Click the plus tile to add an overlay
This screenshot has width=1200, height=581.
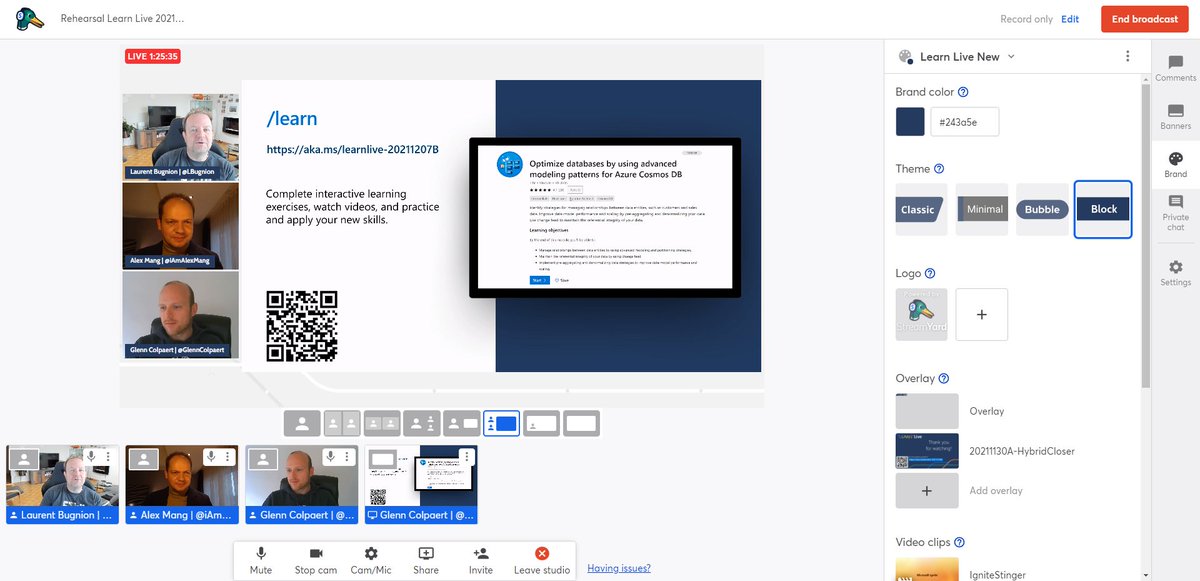tap(927, 491)
